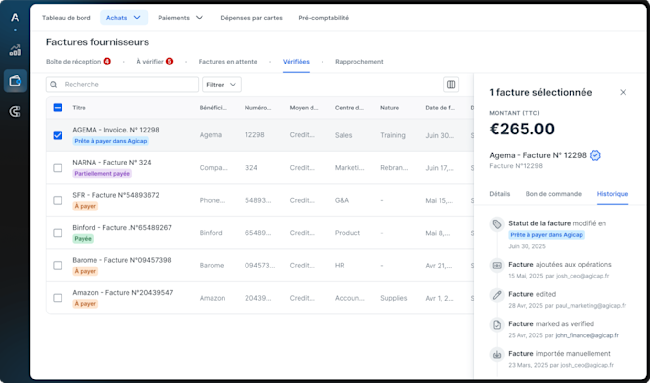Image resolution: width=650 pixels, height=383 pixels.
Task: Click the 'À payer' tag on Amazon row
Action: (85, 304)
